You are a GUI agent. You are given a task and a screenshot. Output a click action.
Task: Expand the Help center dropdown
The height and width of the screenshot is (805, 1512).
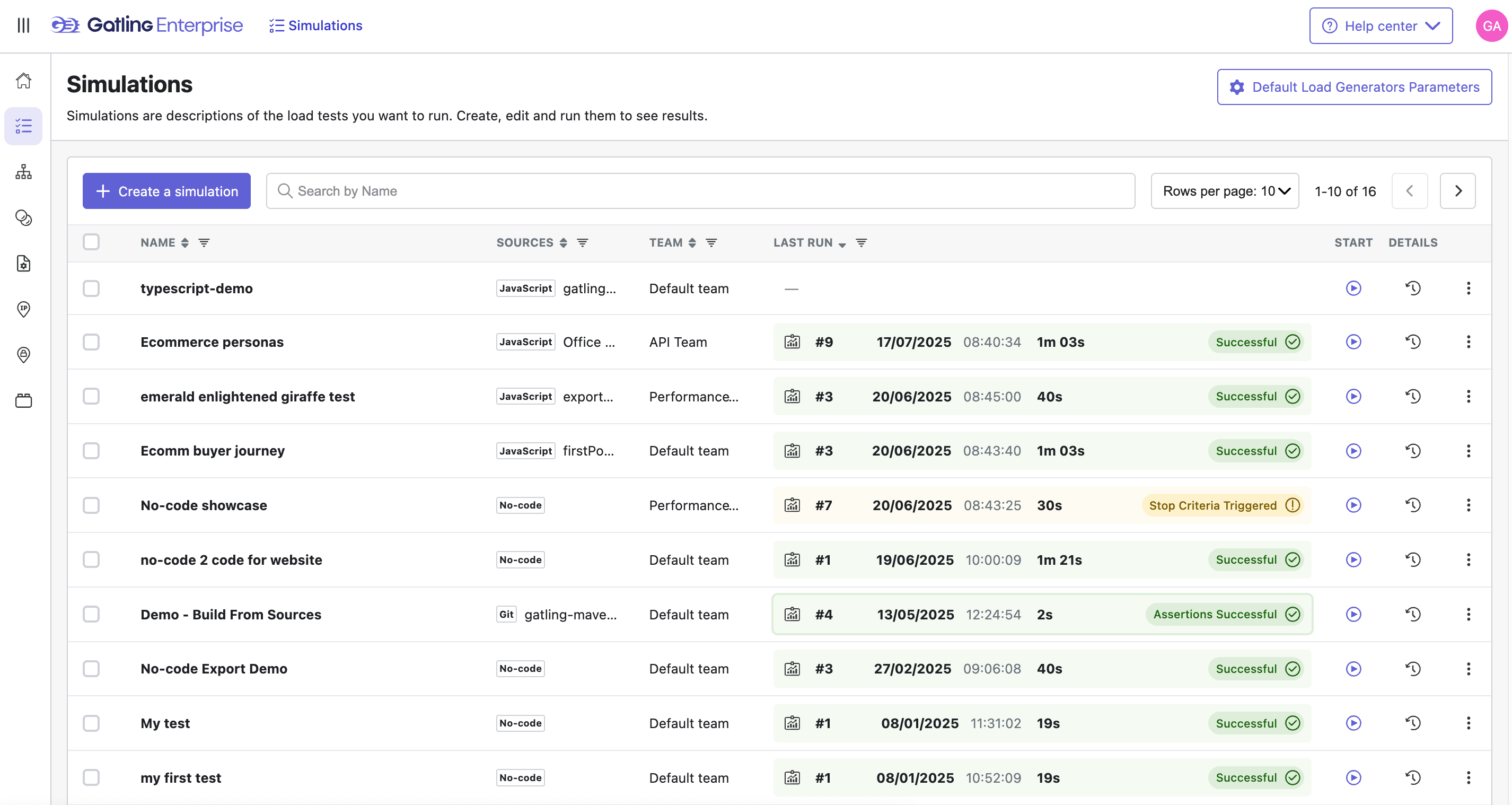click(x=1381, y=26)
